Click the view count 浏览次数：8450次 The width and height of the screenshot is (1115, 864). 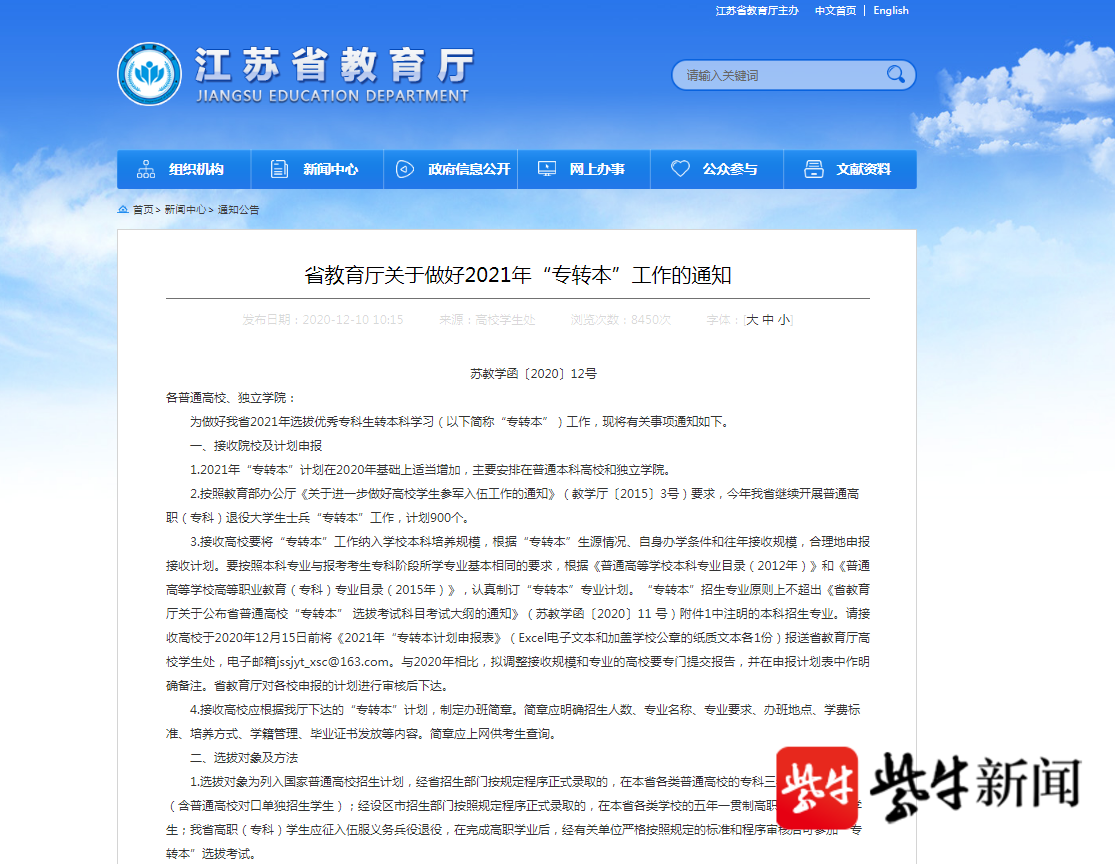point(621,320)
